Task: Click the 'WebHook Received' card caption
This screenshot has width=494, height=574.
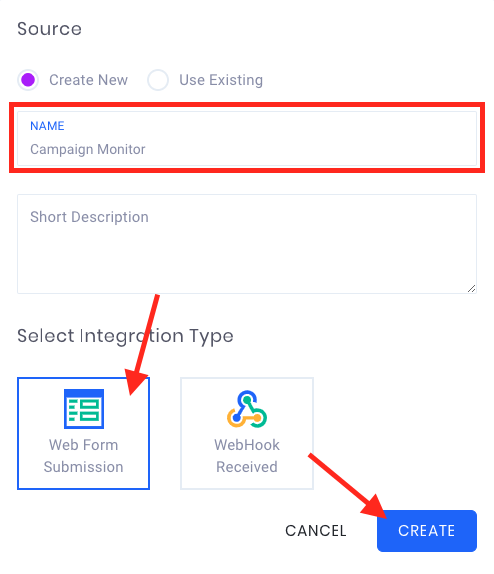Action: (x=247, y=456)
